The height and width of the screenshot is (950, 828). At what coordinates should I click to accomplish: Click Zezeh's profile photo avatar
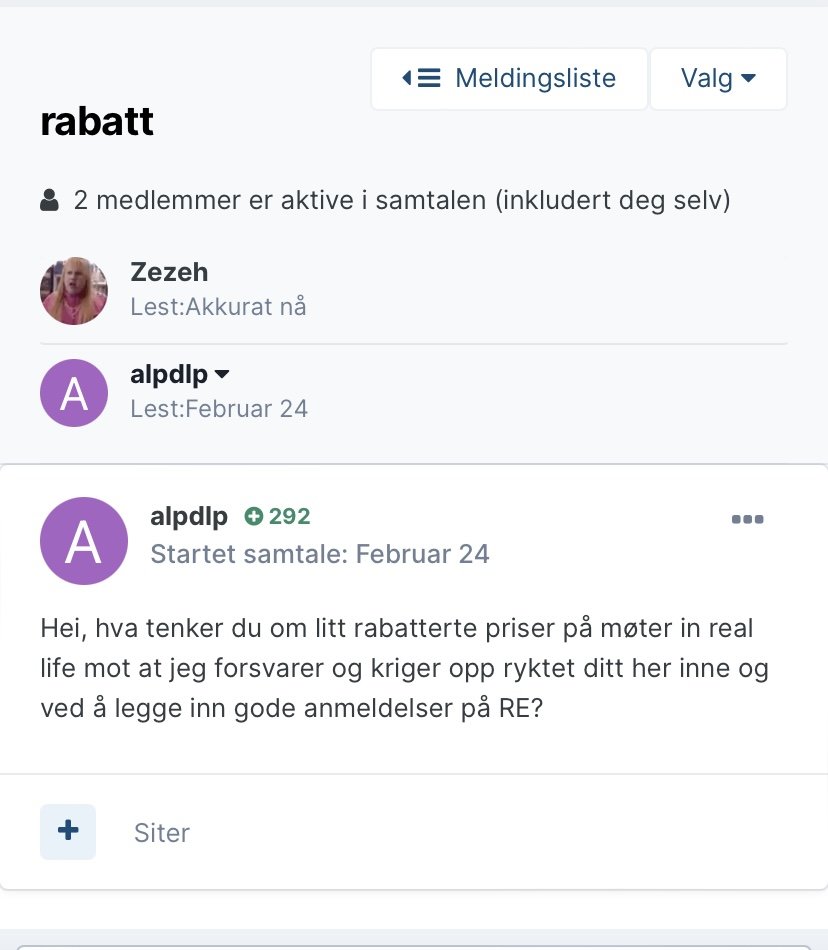tap(74, 290)
